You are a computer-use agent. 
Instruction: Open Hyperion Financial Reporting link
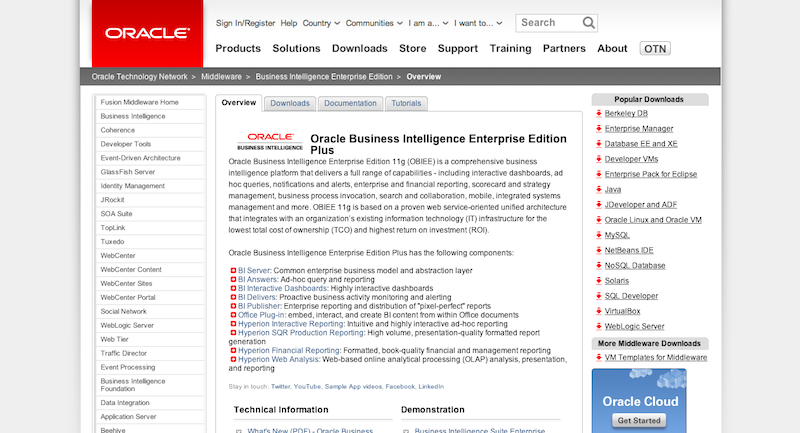[x=289, y=350]
